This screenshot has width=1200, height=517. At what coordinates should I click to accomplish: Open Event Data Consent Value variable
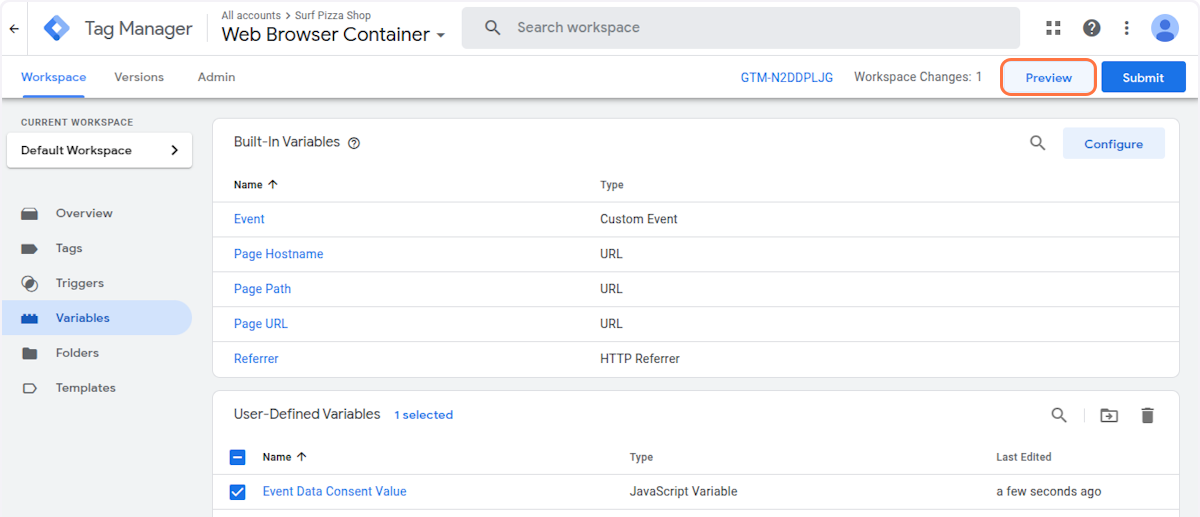point(334,492)
